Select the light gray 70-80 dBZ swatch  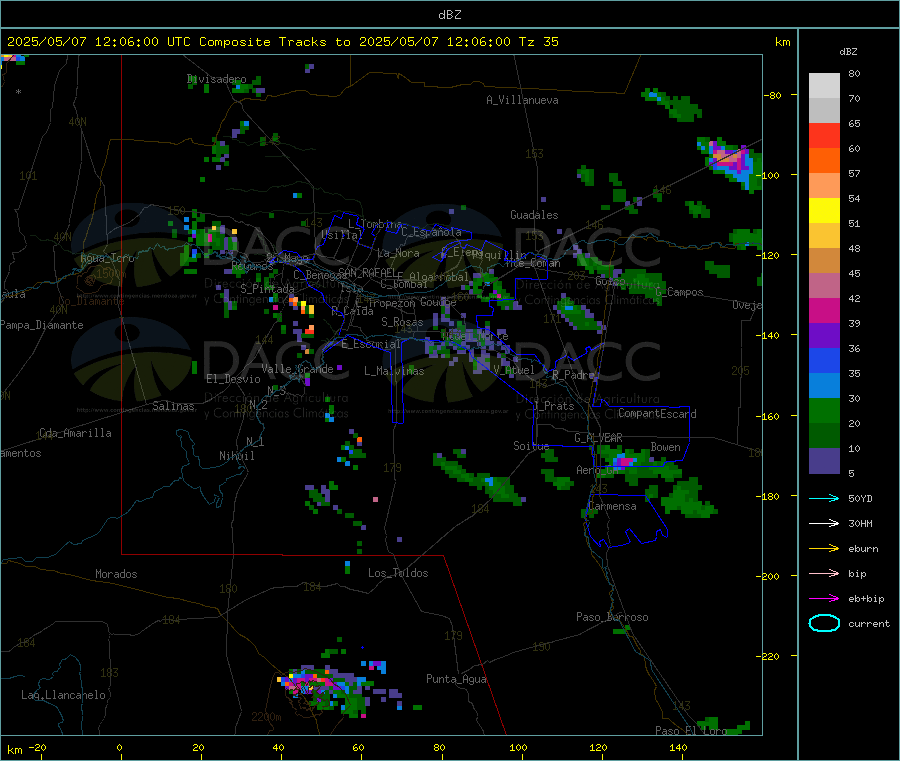click(x=824, y=86)
